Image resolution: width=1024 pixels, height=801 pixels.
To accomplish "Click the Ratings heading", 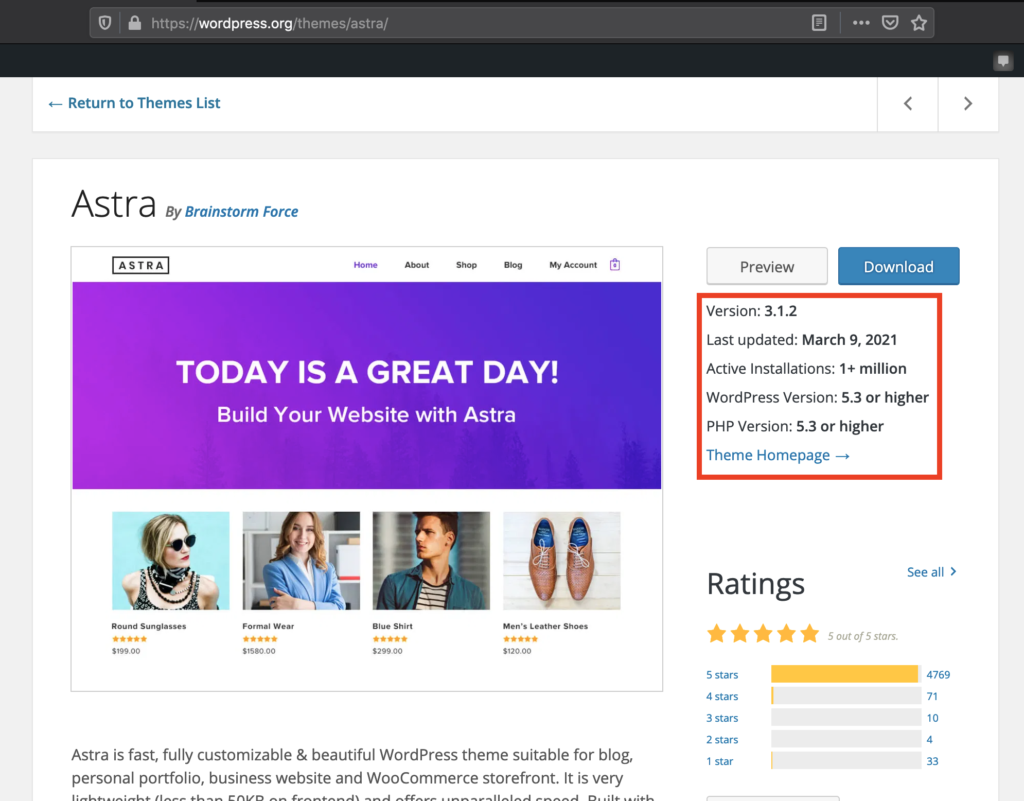I will pyautogui.click(x=756, y=584).
